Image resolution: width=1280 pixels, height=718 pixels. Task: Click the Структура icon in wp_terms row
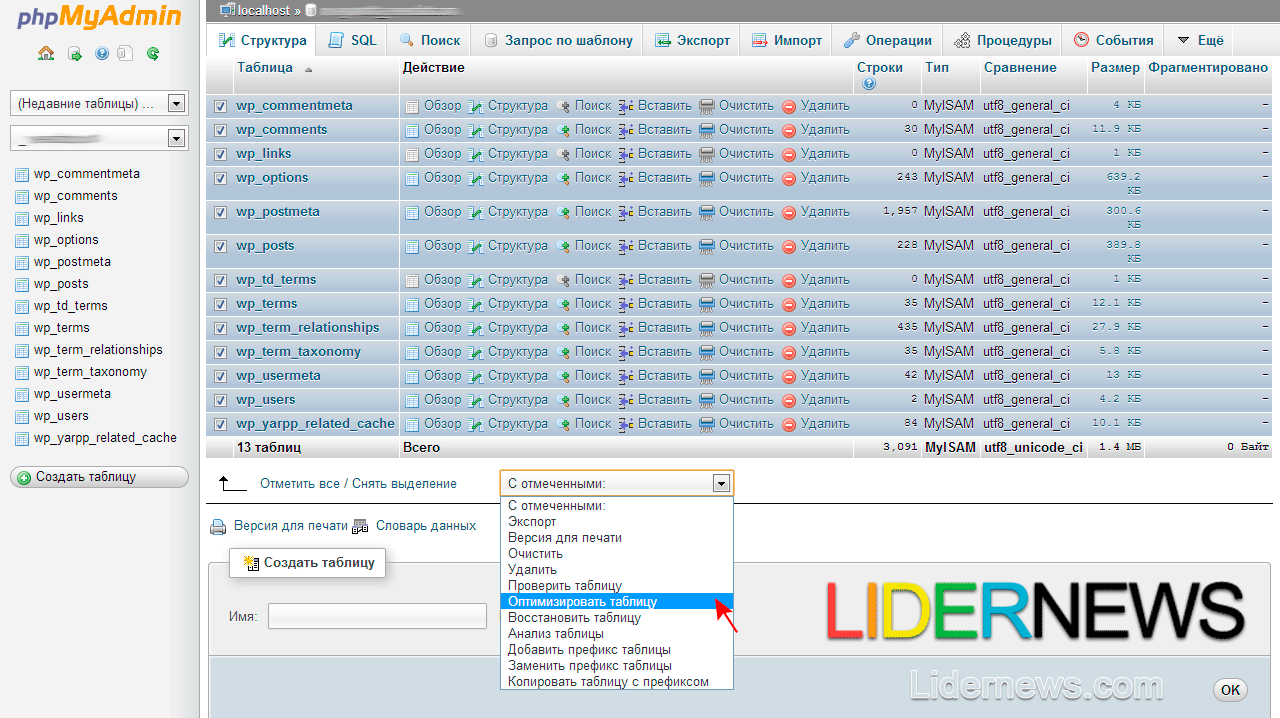[x=476, y=304]
